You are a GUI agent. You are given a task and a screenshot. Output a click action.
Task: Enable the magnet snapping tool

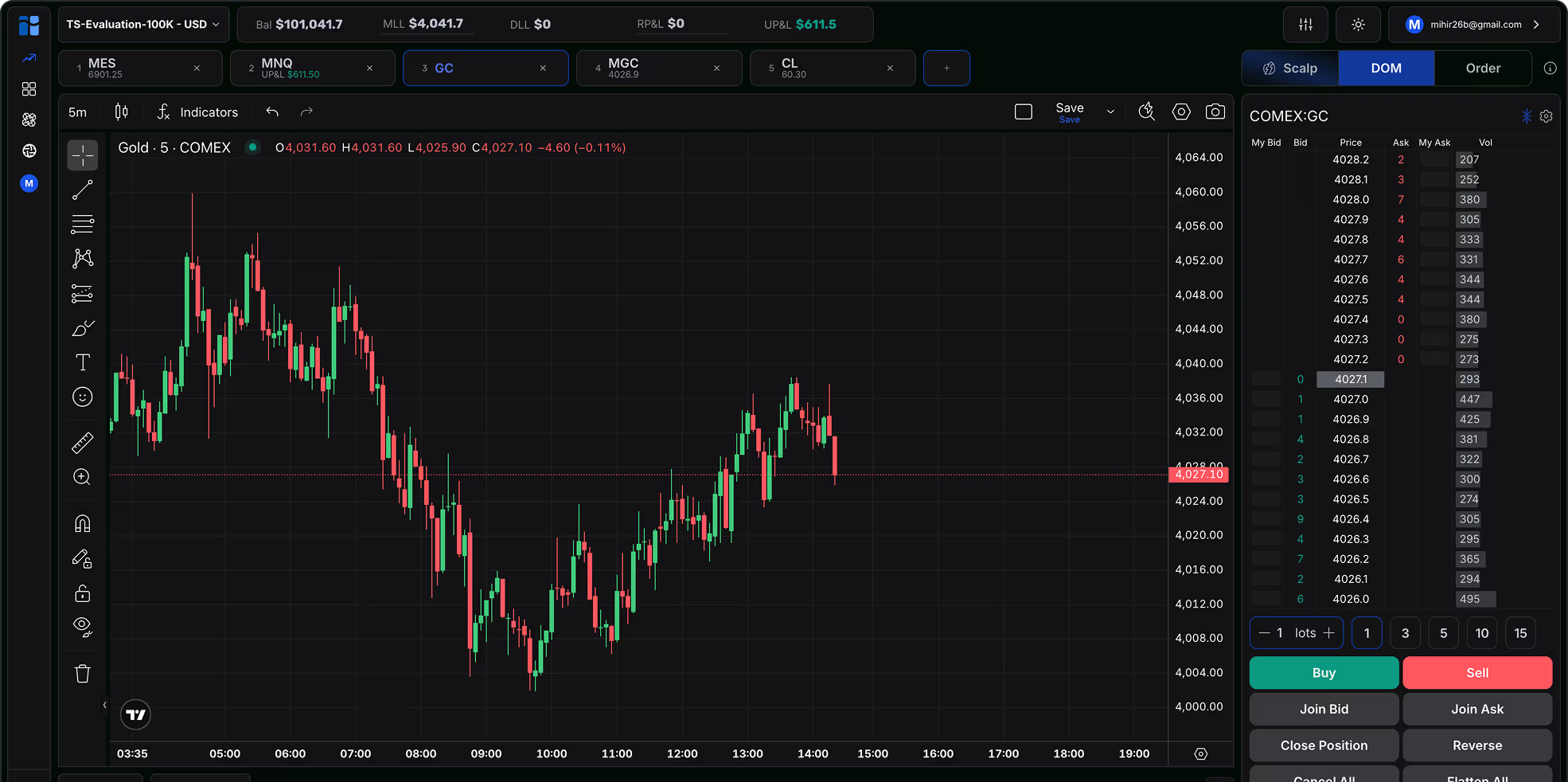coord(83,523)
